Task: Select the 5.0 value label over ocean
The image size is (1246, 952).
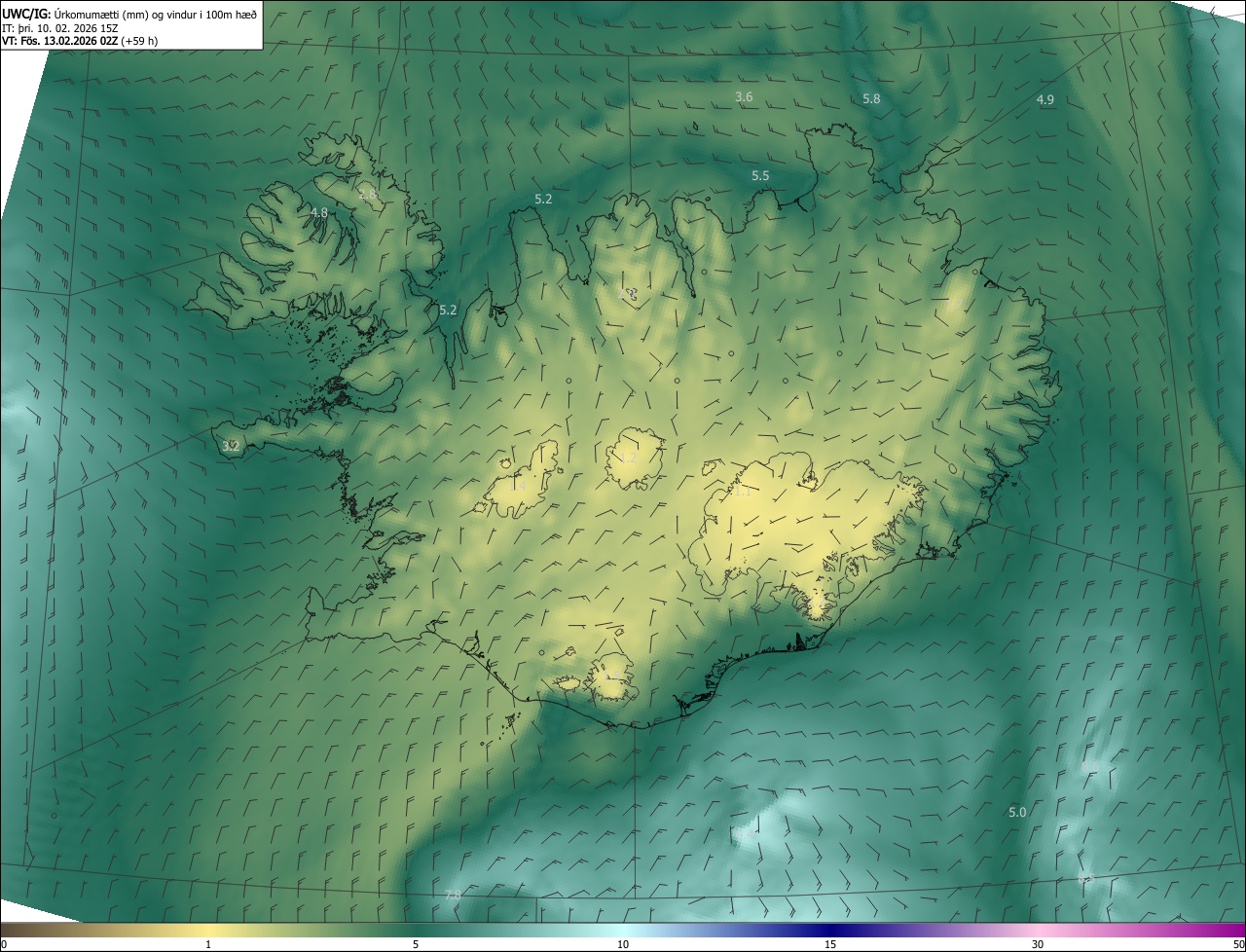Action: tap(1016, 812)
